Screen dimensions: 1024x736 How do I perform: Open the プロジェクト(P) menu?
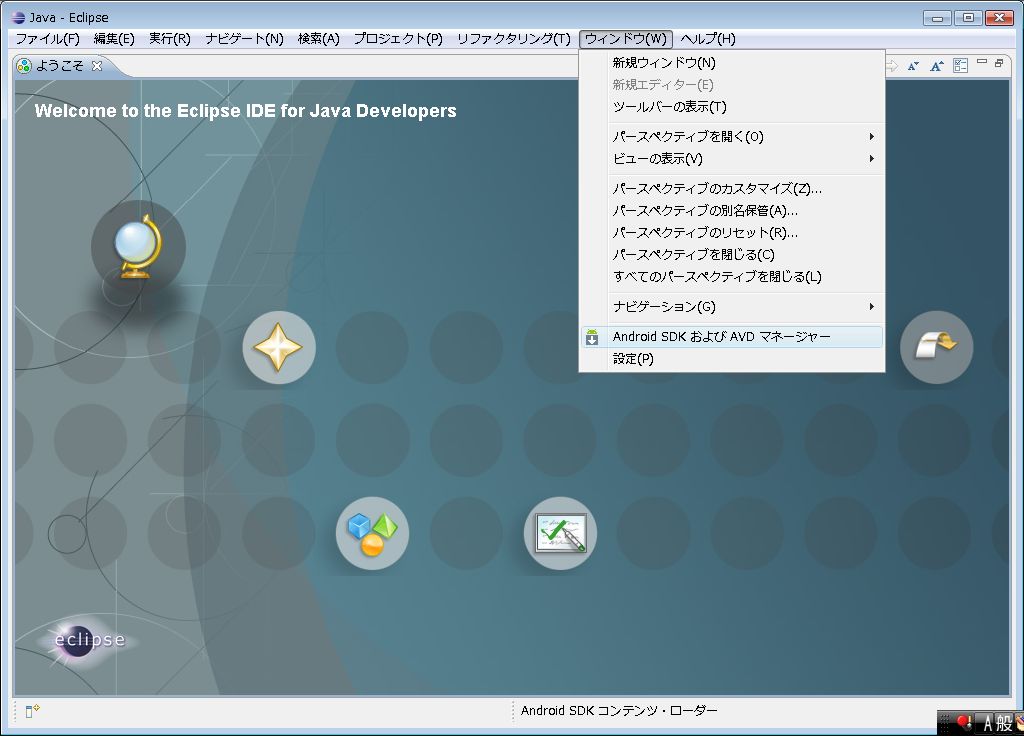click(398, 39)
